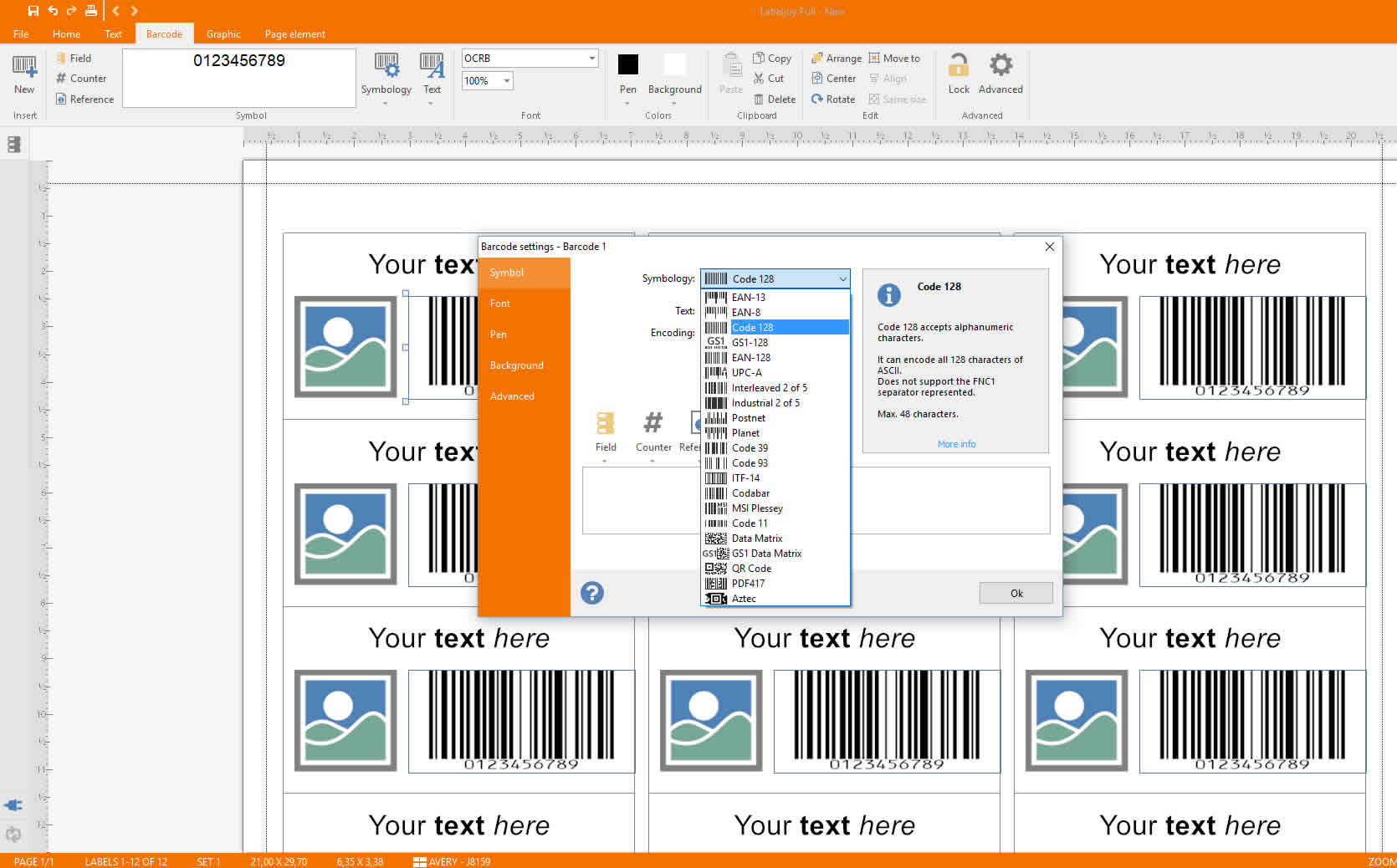
Task: Open Advanced gear settings in ribbon
Action: pos(1000,74)
